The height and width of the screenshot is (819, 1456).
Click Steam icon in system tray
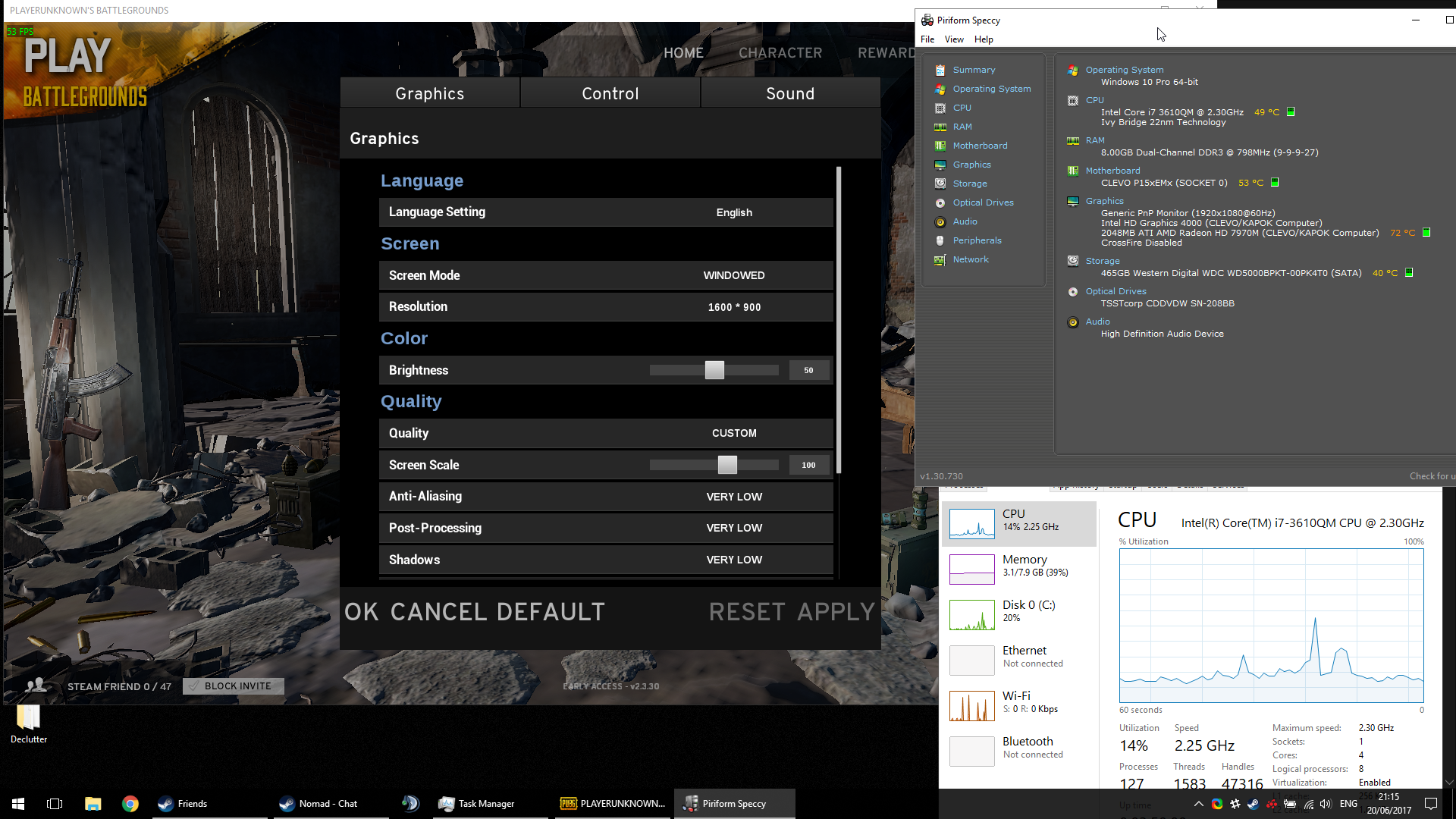1254,804
